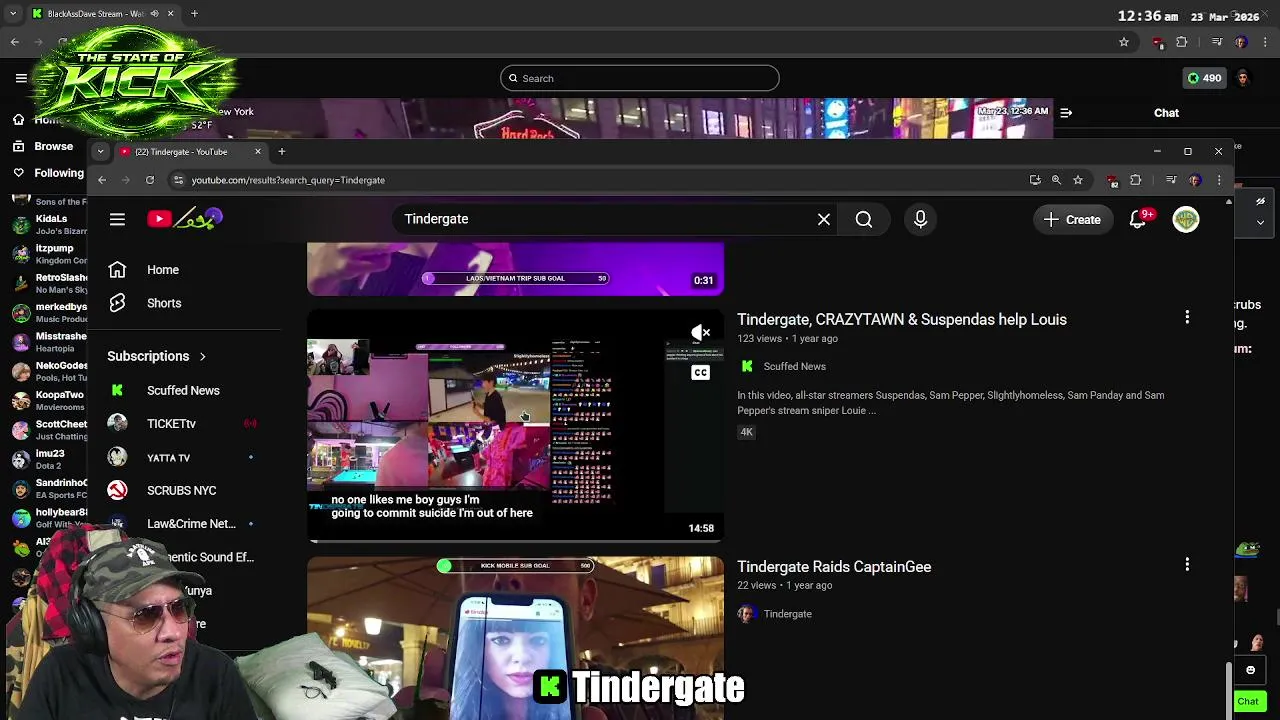
Task: Close the BlackAssDave Stream Kick tab
Action: tap(170, 14)
